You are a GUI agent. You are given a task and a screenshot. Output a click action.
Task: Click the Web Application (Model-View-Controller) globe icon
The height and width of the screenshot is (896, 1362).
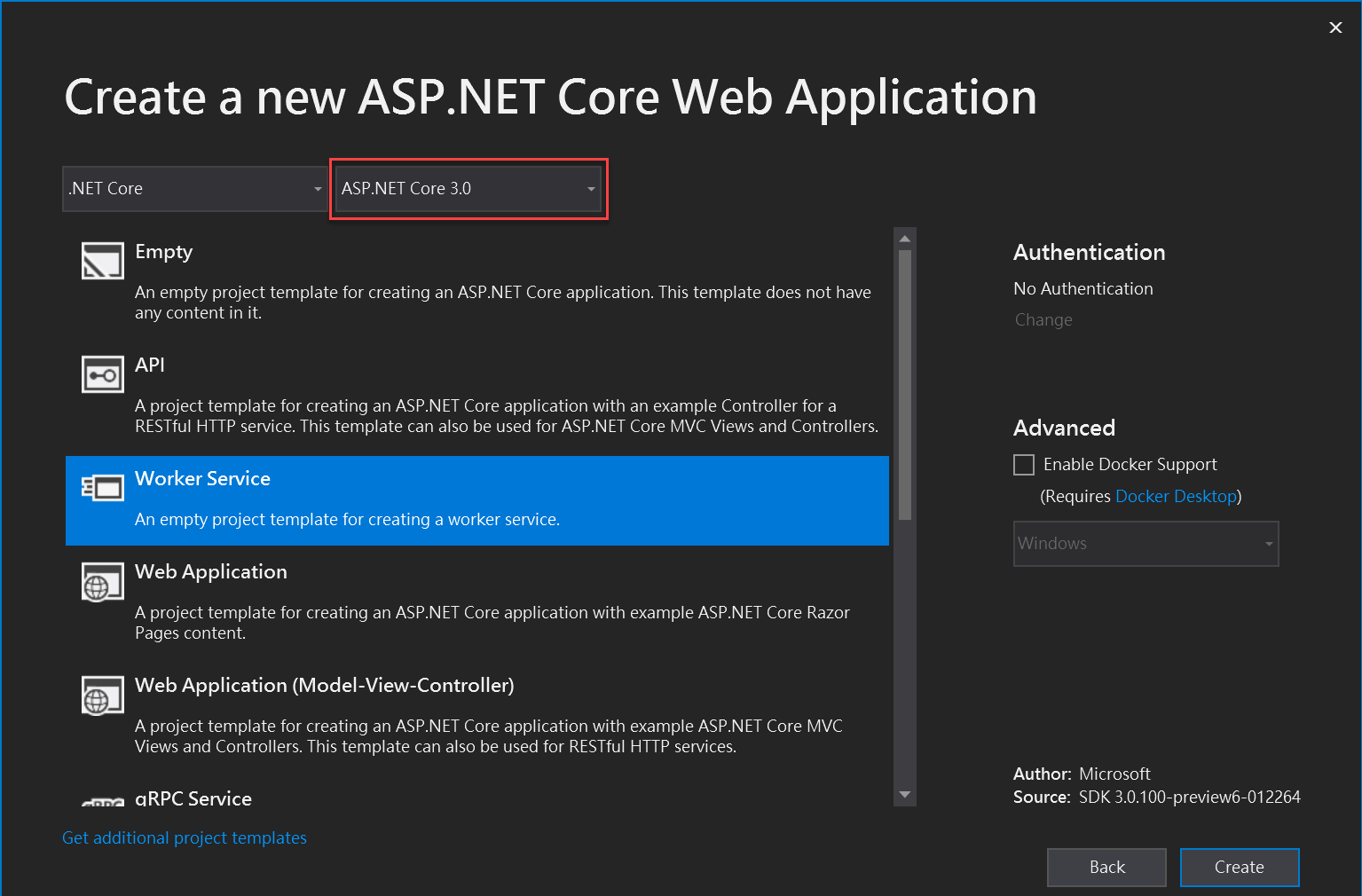(x=102, y=696)
